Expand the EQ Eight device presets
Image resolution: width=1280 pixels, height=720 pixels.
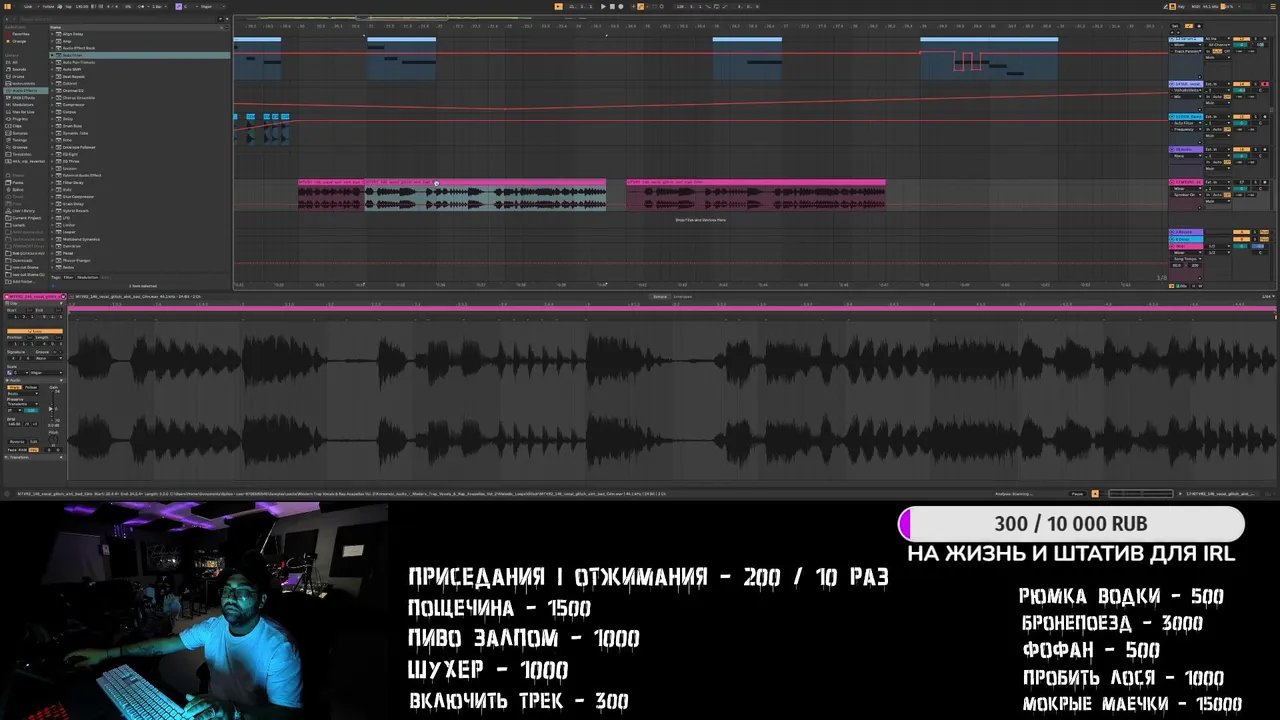[53, 154]
